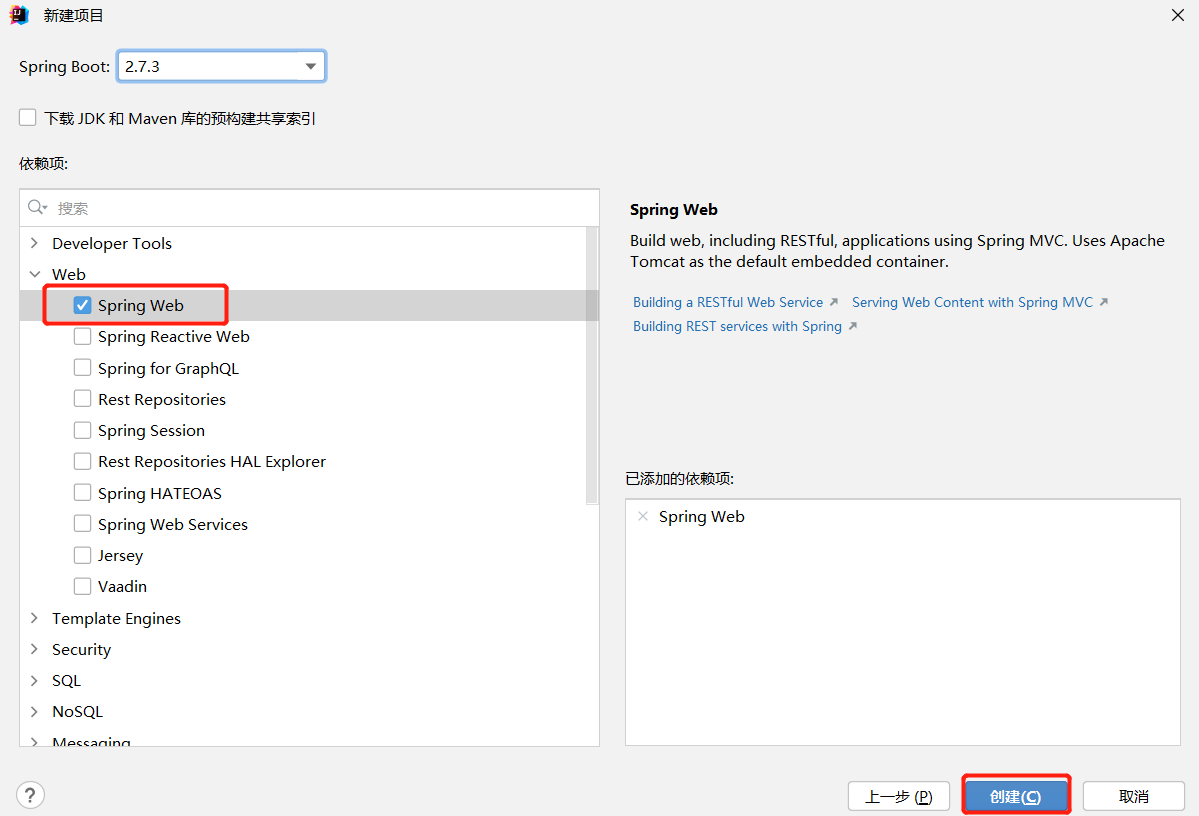1199x816 pixels.
Task: Click the Create (创建) button
Action: [1015, 796]
